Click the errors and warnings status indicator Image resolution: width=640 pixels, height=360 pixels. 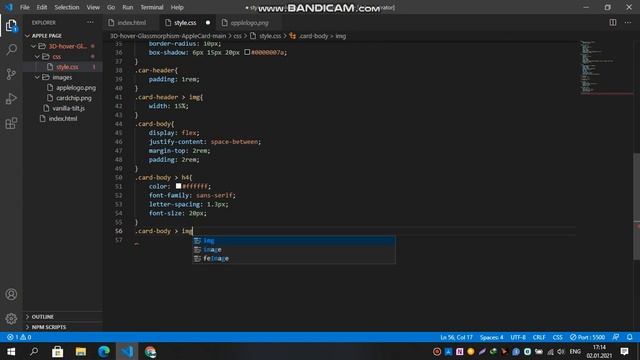point(19,337)
